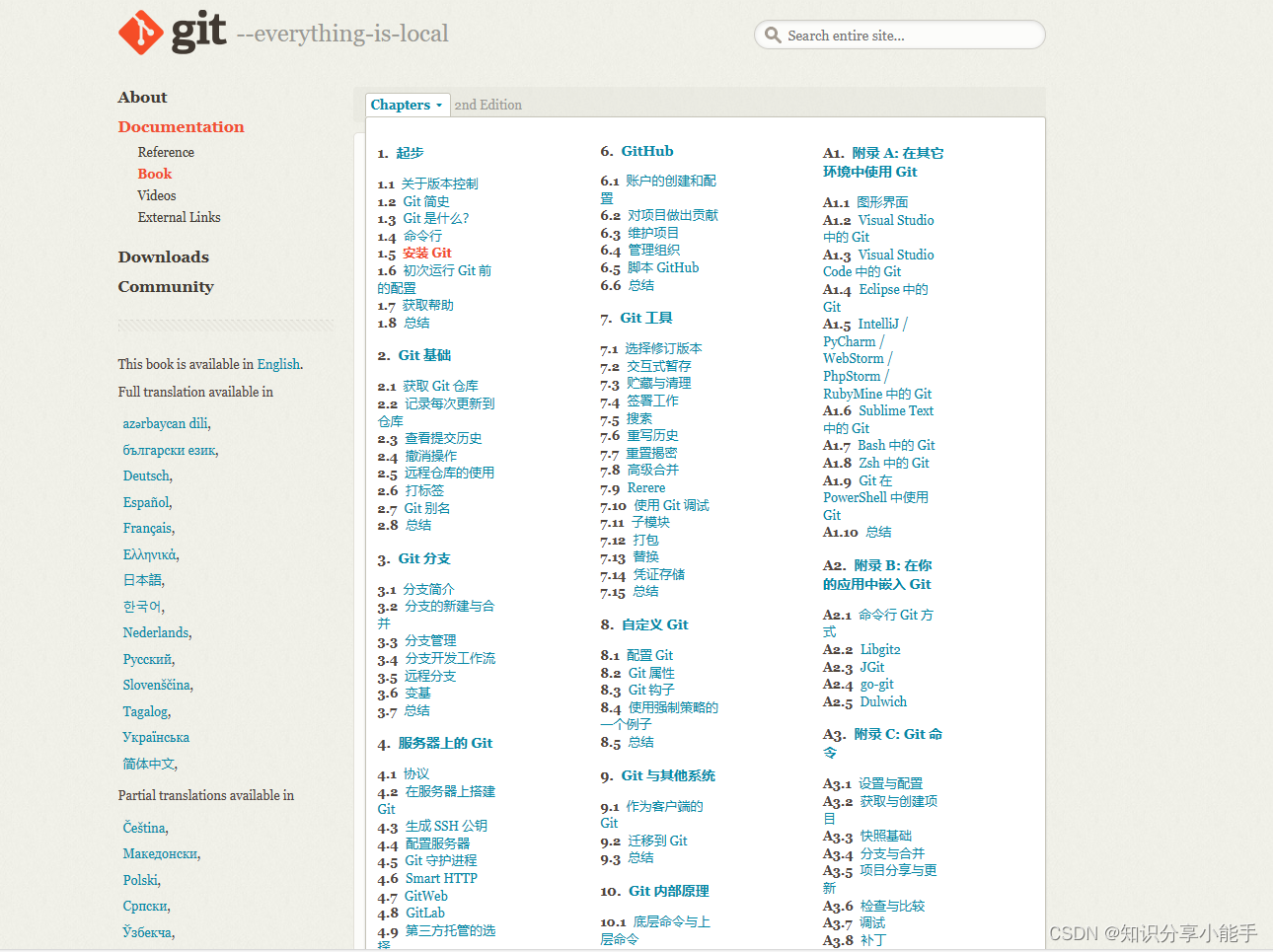Choose the Nederlands translation

[156, 632]
